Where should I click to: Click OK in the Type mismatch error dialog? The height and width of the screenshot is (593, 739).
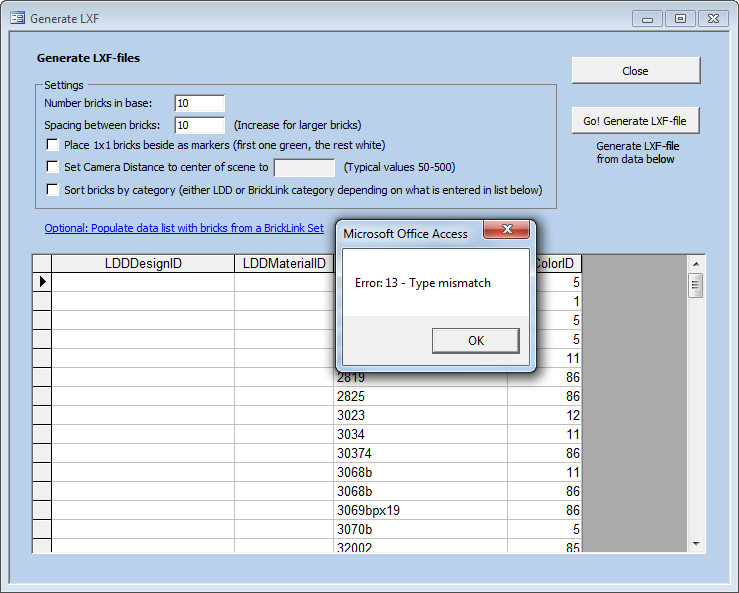coord(475,341)
